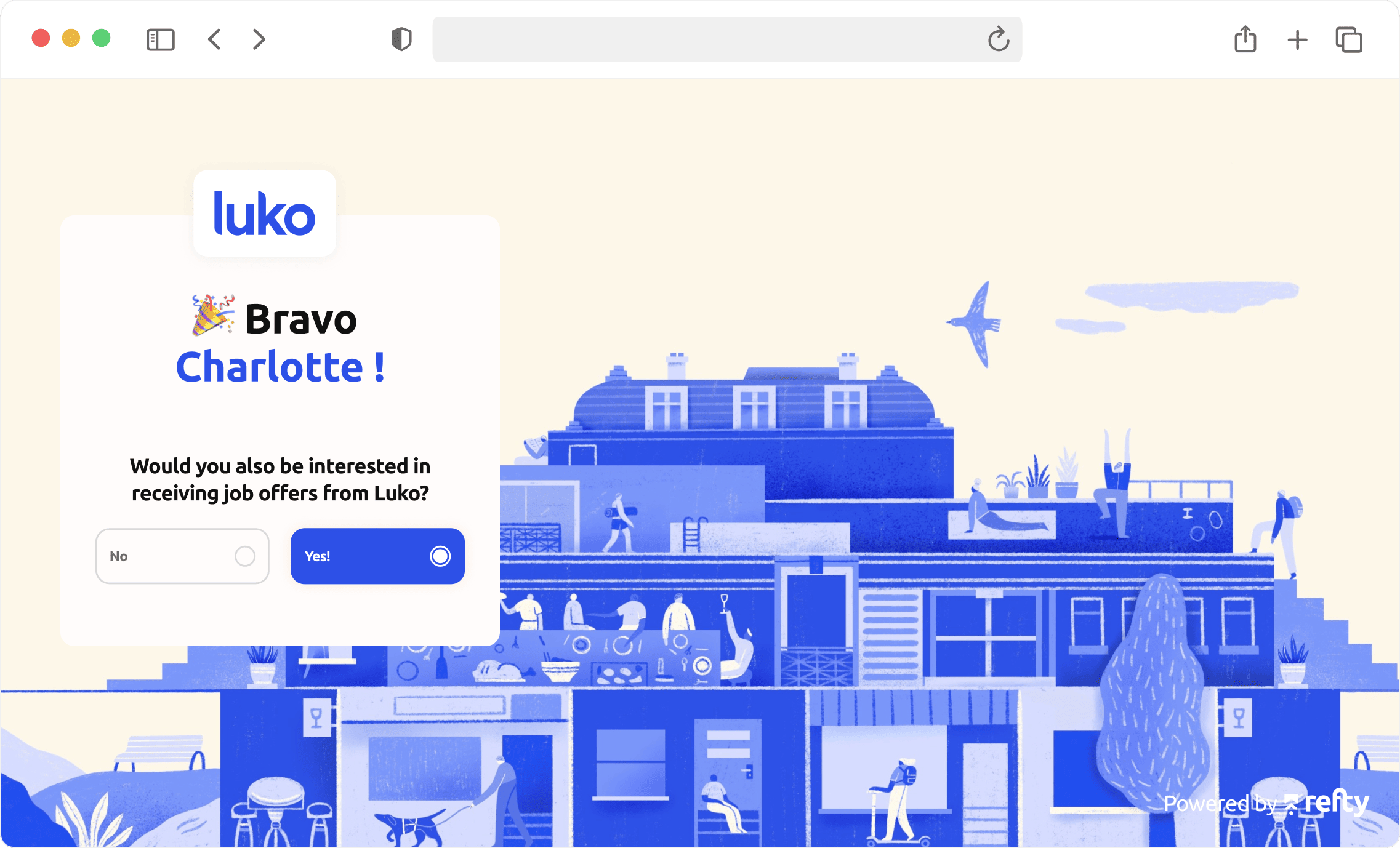Go forward with the right arrow
Screen dimensions: 1400x848
(259, 39)
